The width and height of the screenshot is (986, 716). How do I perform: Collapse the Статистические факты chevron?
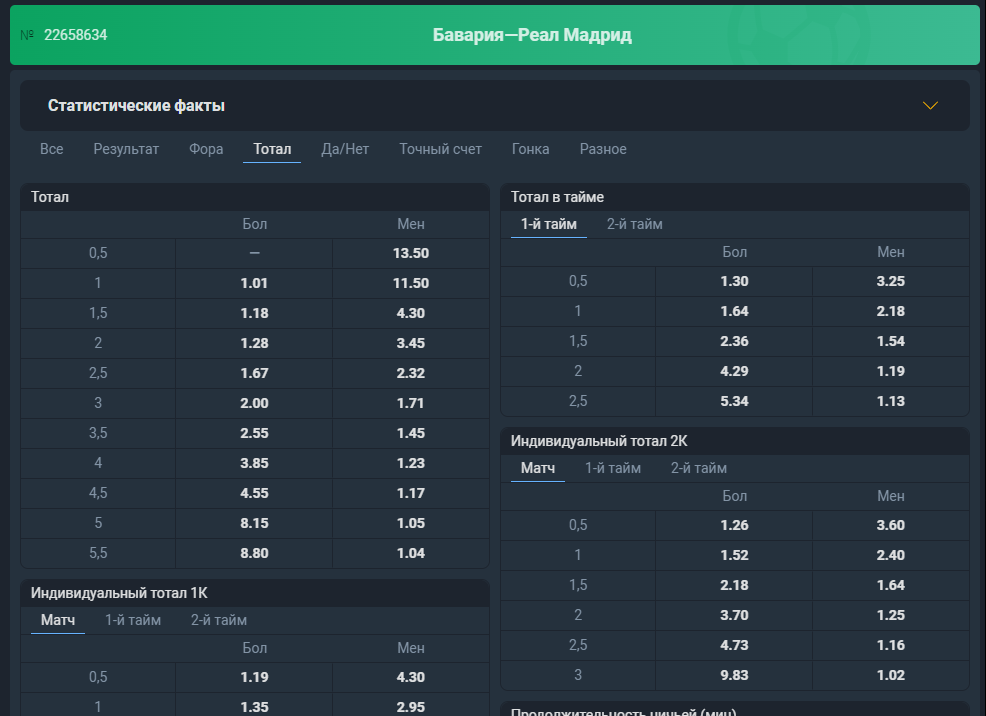(930, 106)
